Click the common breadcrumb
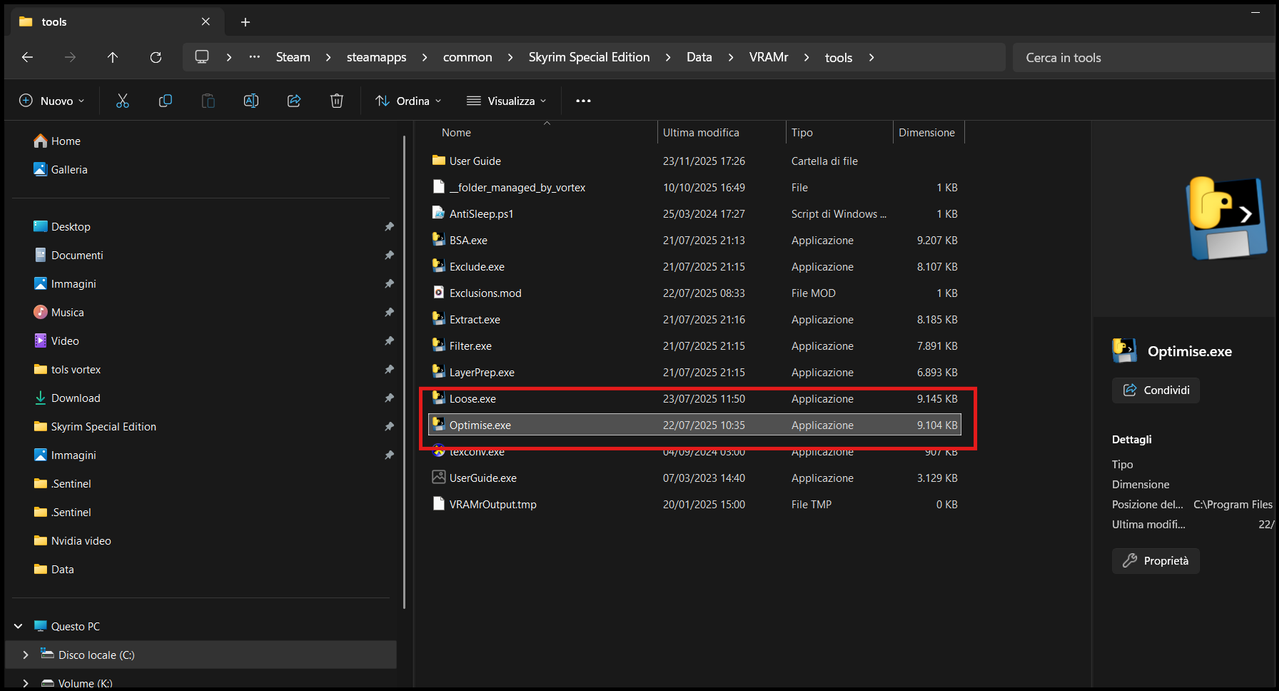The height and width of the screenshot is (691, 1279). [x=468, y=57]
